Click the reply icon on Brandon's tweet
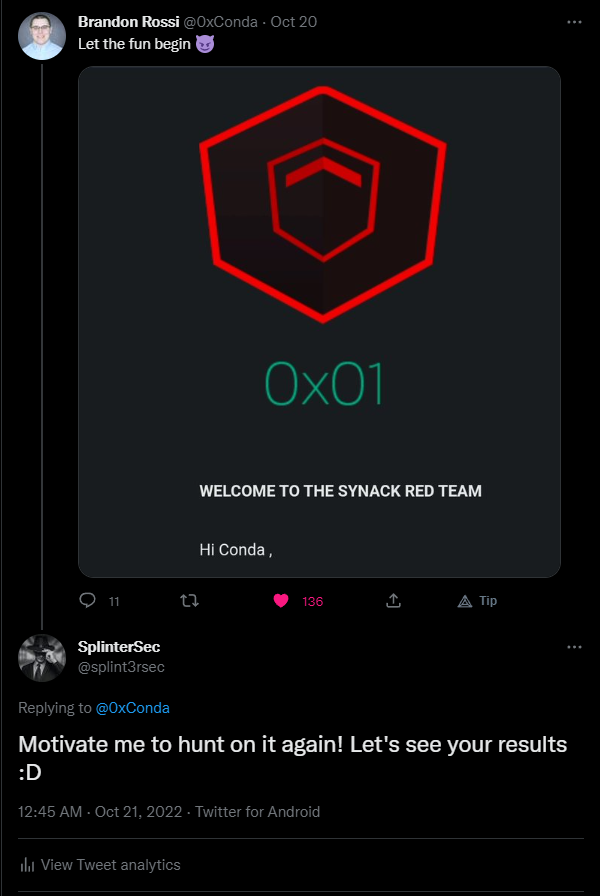This screenshot has height=896, width=600. (x=87, y=601)
